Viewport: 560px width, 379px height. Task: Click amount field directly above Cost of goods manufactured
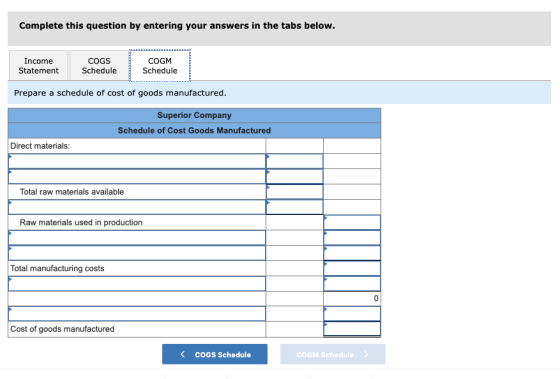coord(352,314)
